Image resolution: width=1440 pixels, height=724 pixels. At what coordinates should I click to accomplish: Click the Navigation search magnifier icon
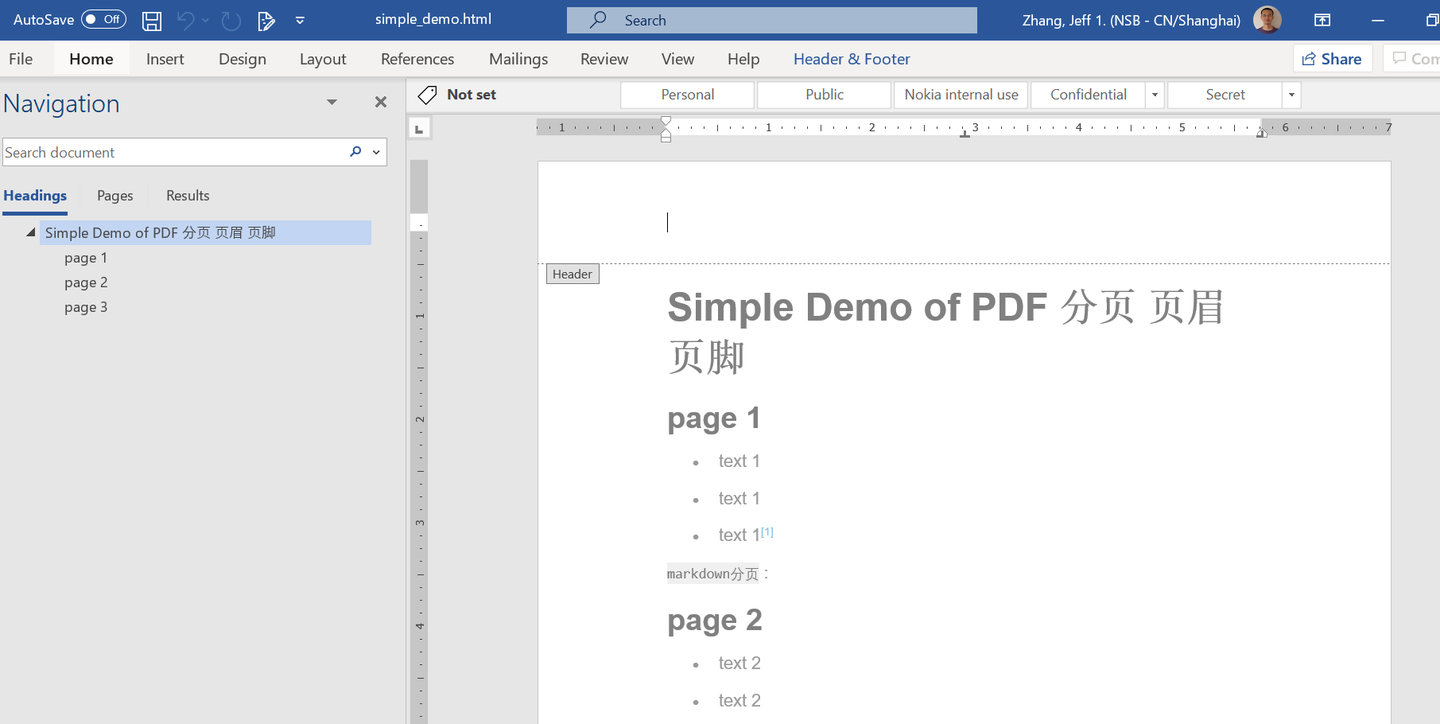[x=355, y=152]
